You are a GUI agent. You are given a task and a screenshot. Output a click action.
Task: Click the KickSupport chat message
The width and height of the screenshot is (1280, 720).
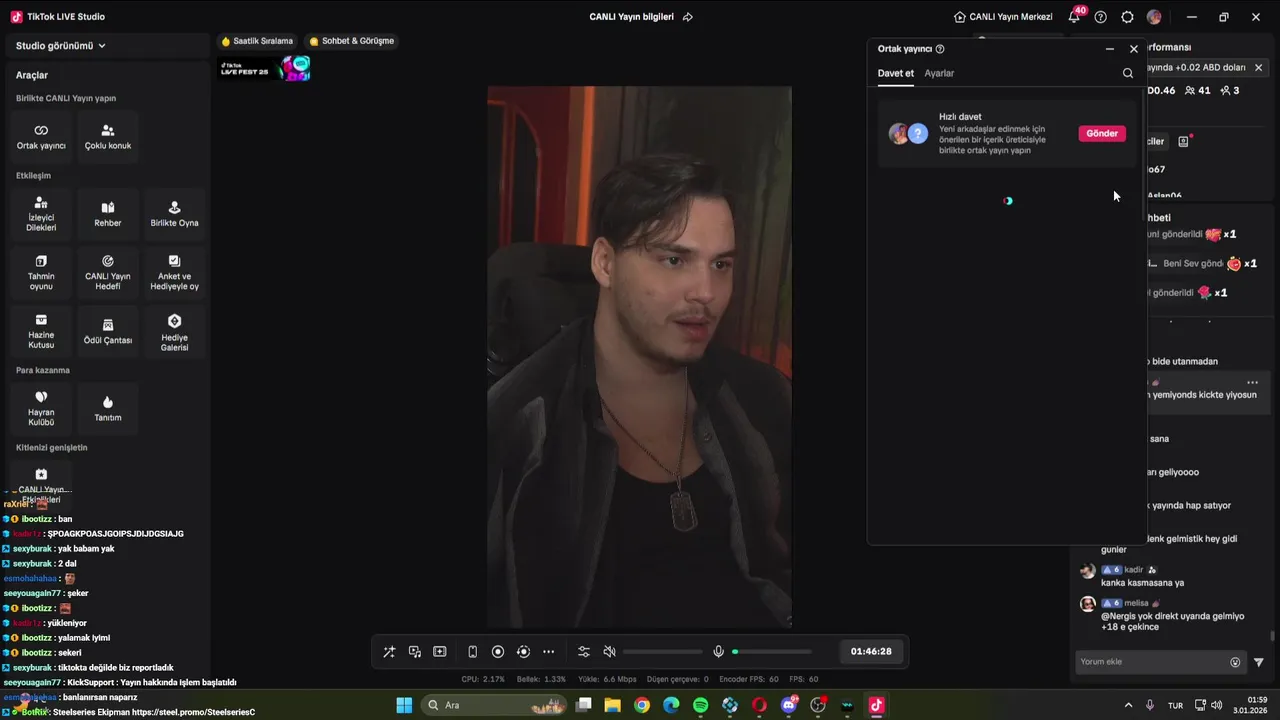(120, 682)
